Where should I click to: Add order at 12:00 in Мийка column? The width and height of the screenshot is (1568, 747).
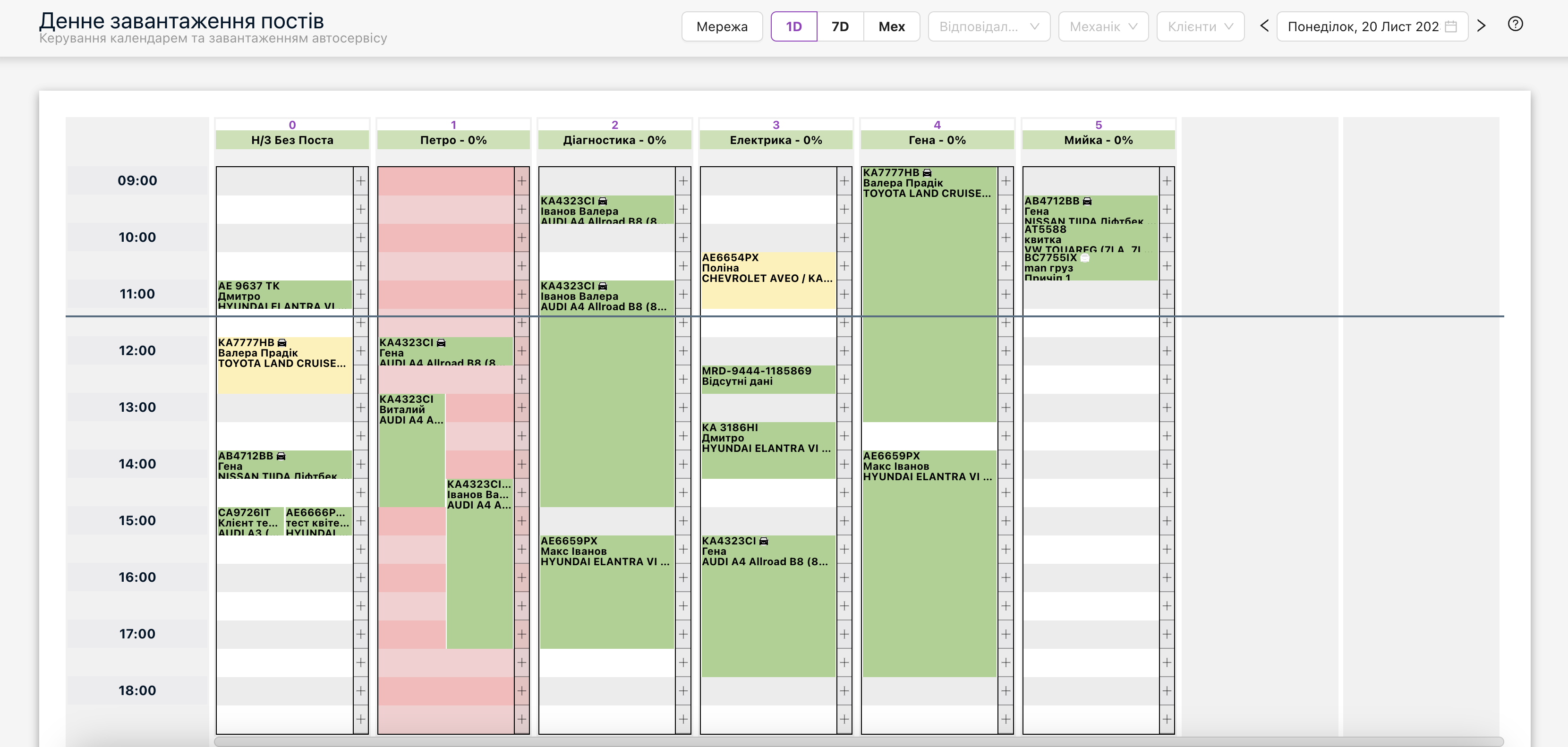tap(1167, 351)
